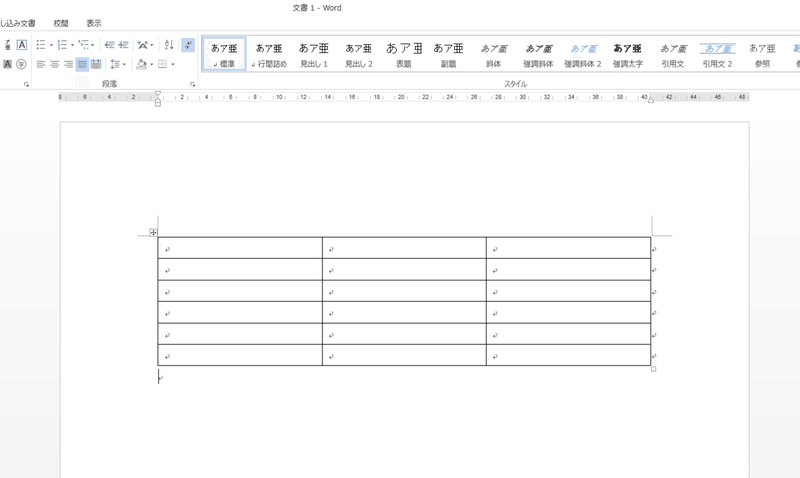Apply the 見出し 2 style
The height and width of the screenshot is (478, 800).
(359, 54)
